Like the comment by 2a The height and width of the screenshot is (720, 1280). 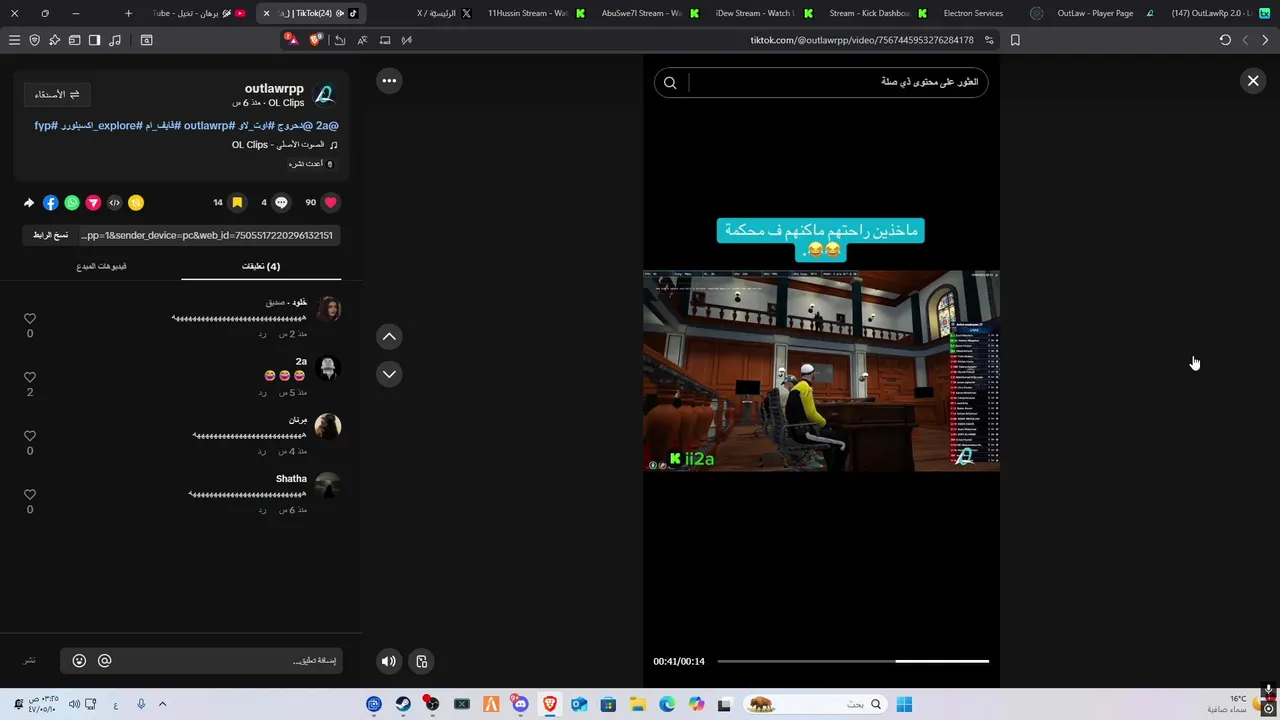pyautogui.click(x=30, y=378)
